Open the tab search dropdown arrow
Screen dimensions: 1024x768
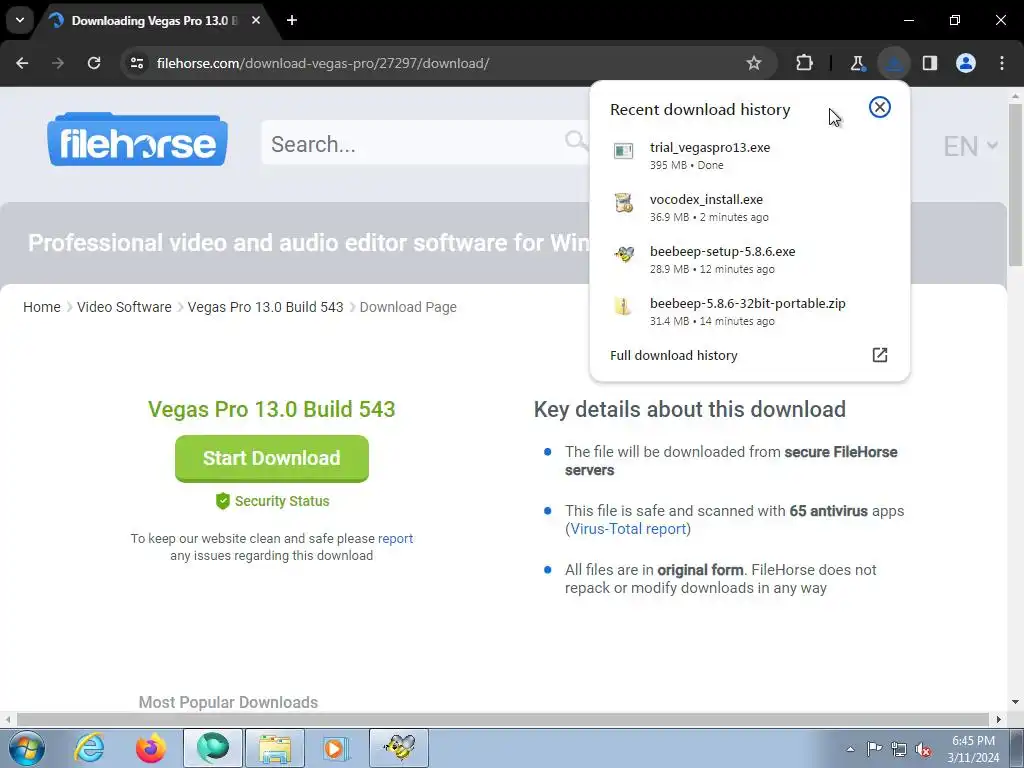click(20, 20)
